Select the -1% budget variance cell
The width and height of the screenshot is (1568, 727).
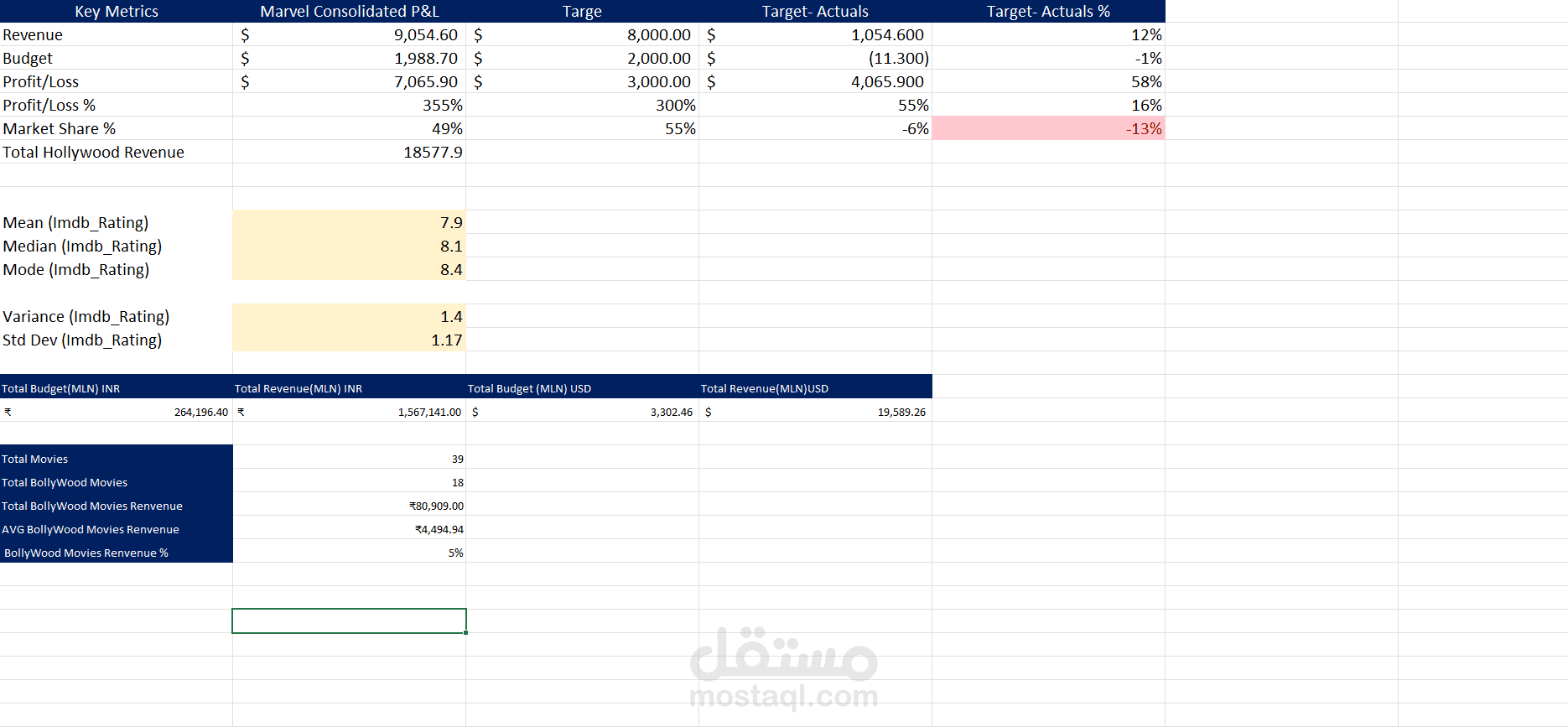(1048, 58)
